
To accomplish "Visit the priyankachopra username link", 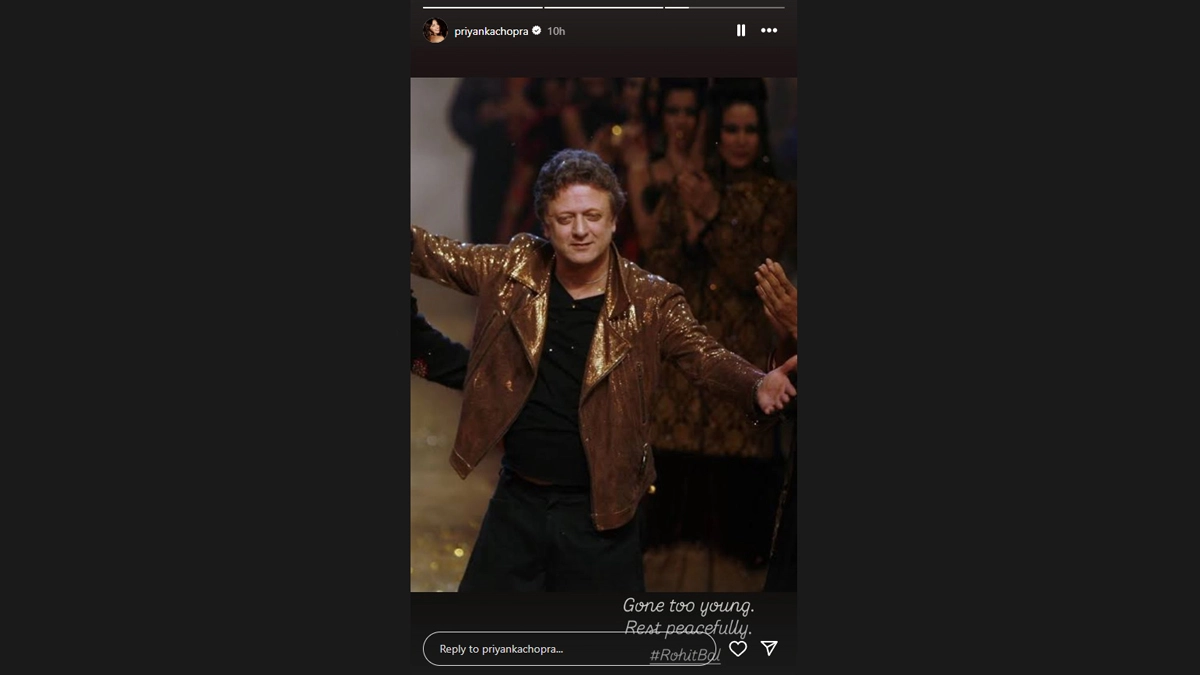I will 491,31.
